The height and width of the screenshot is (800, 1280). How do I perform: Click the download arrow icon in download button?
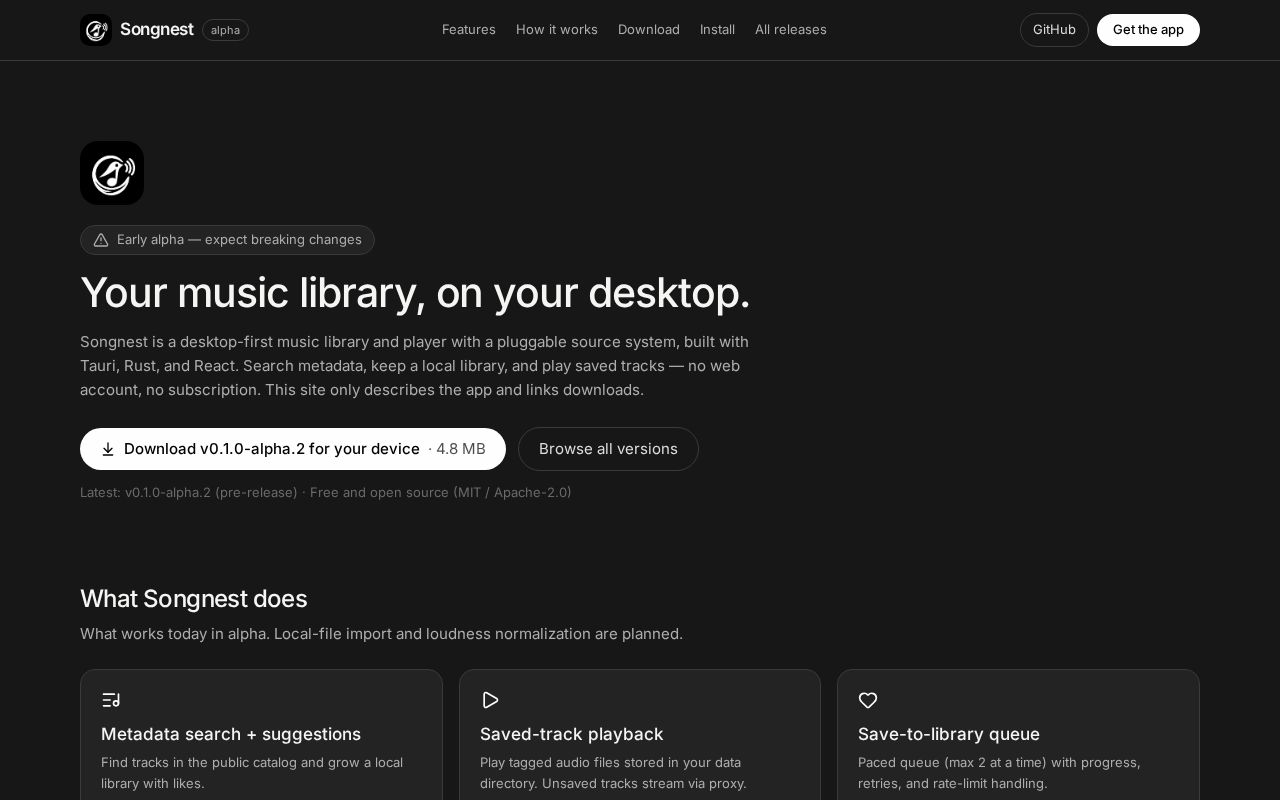tap(108, 449)
